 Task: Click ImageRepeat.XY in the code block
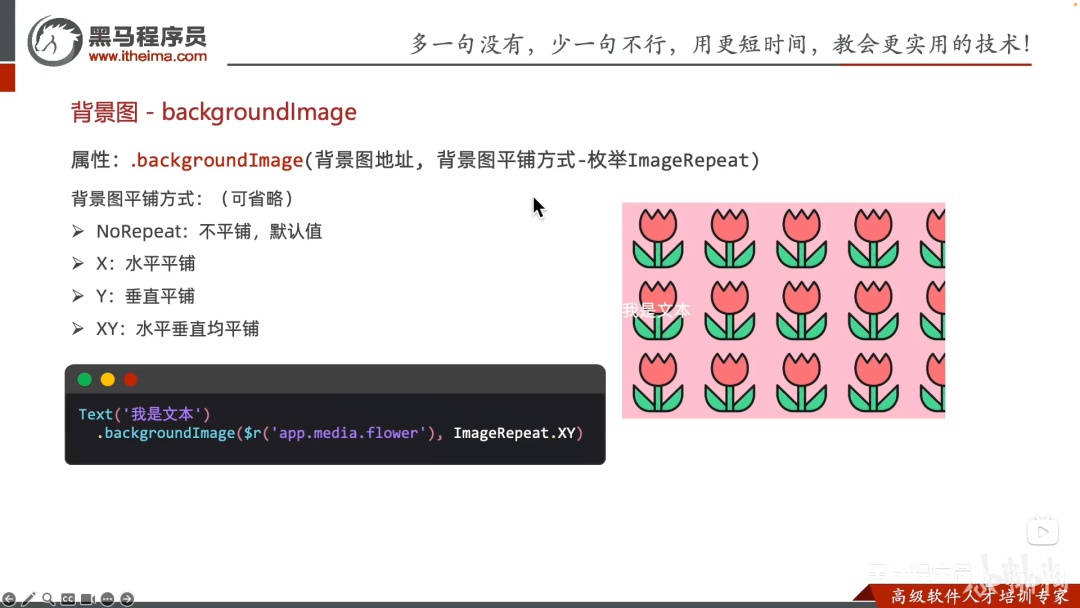pyautogui.click(x=514, y=433)
